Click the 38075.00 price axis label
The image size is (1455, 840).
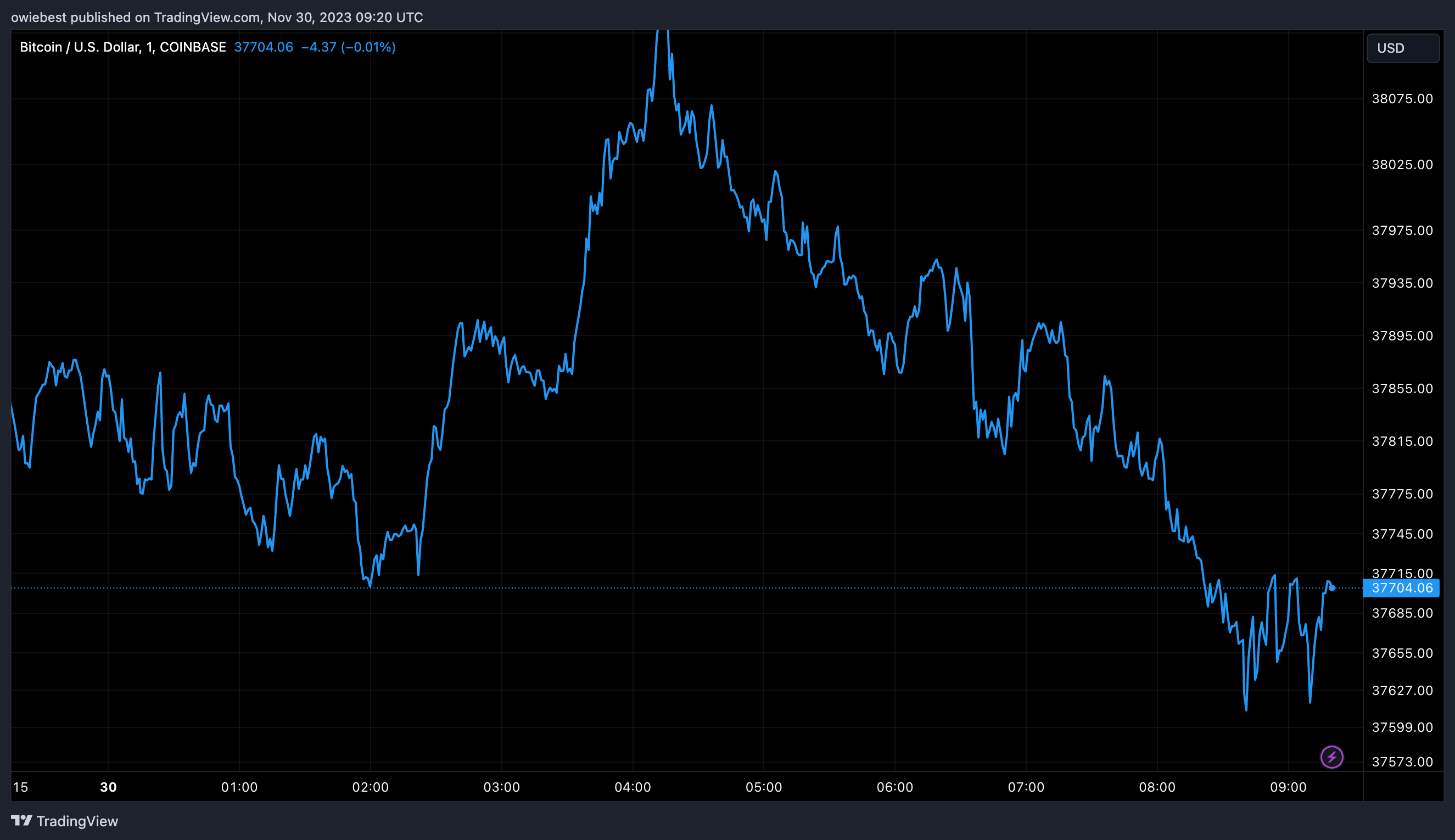point(1402,99)
